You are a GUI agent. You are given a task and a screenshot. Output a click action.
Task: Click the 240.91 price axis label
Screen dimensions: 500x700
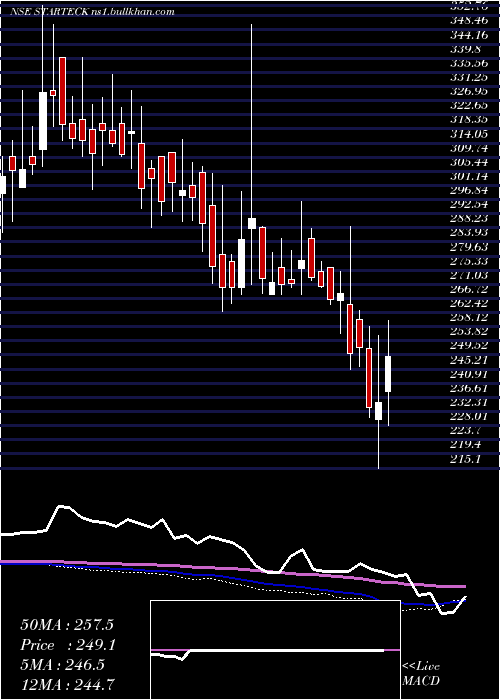click(x=468, y=375)
